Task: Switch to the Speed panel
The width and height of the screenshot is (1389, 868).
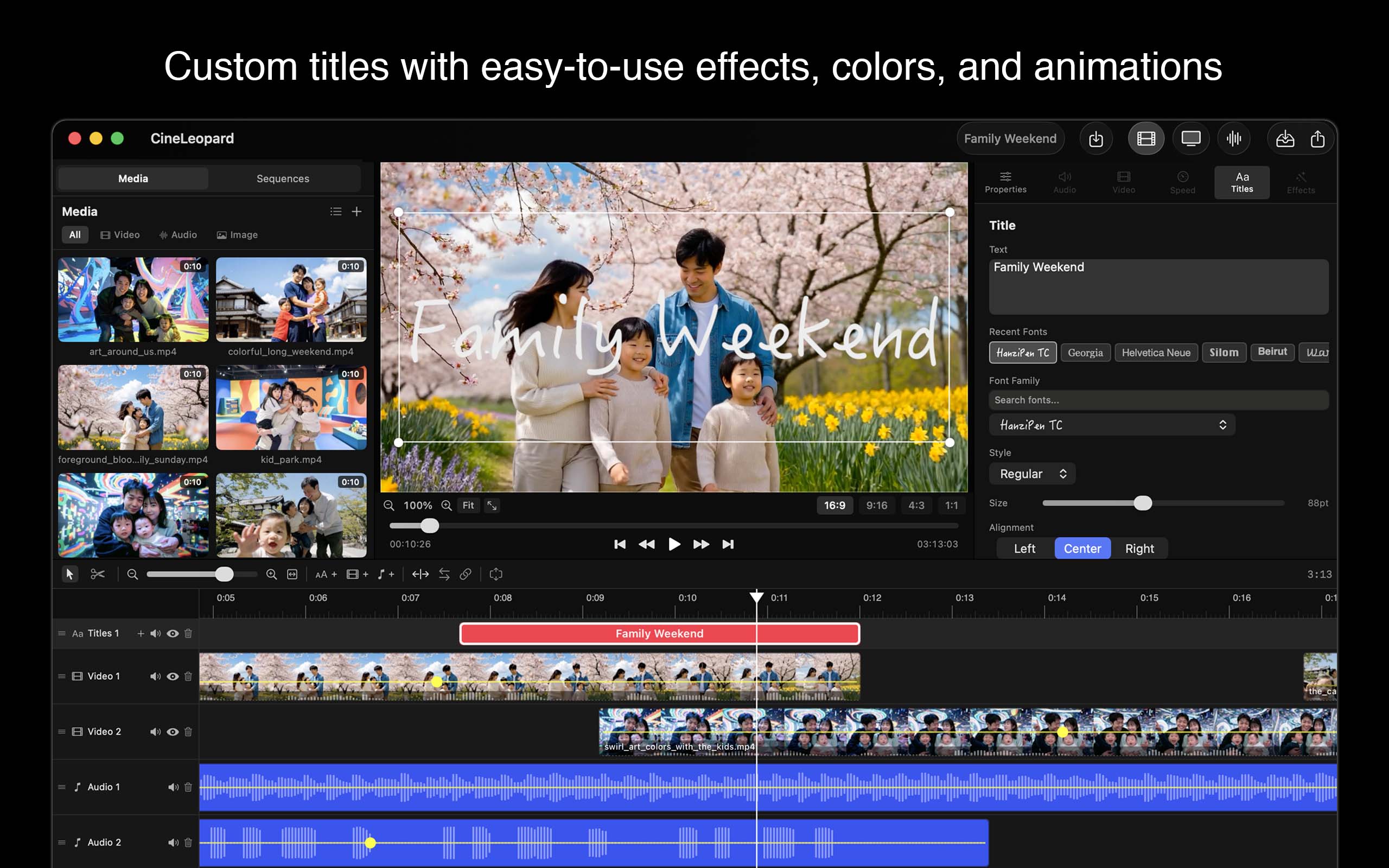Action: coord(1182,182)
